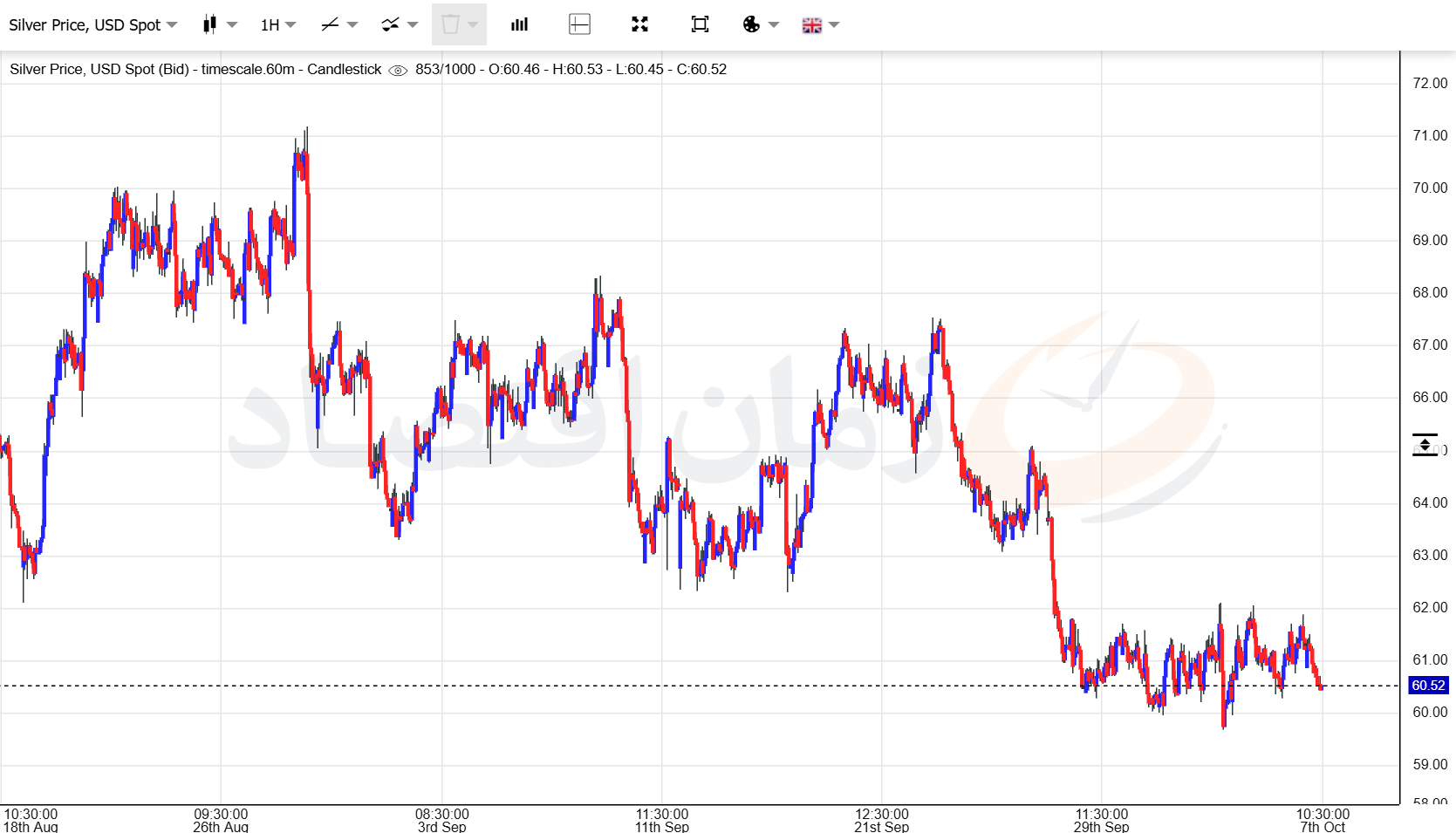The image size is (1456, 833).
Task: Click the price scale auto-fit arrows button
Action: click(1425, 445)
